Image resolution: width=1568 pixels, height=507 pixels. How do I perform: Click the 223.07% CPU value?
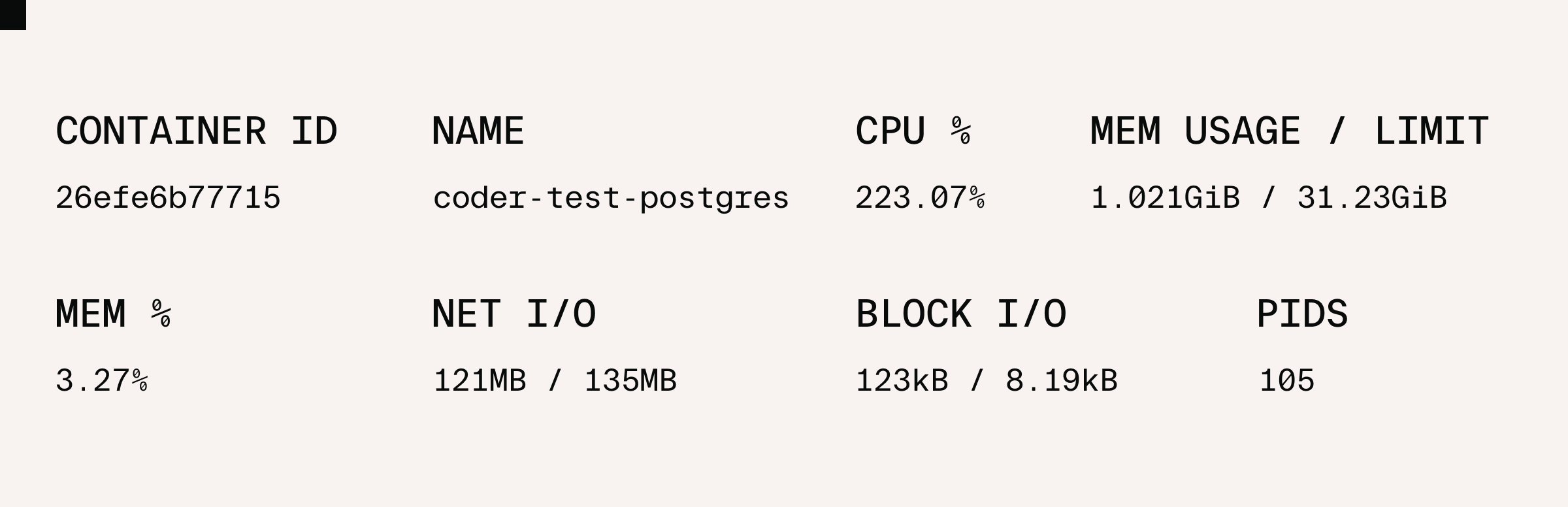920,197
